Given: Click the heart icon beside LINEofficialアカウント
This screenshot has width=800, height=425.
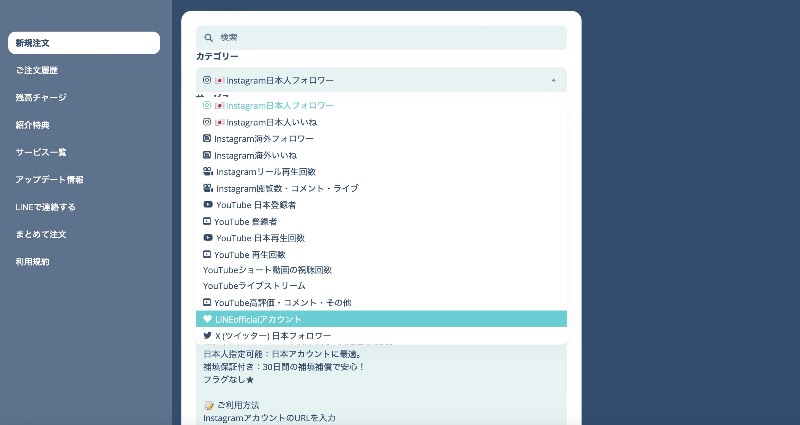Looking at the screenshot, I should point(207,319).
